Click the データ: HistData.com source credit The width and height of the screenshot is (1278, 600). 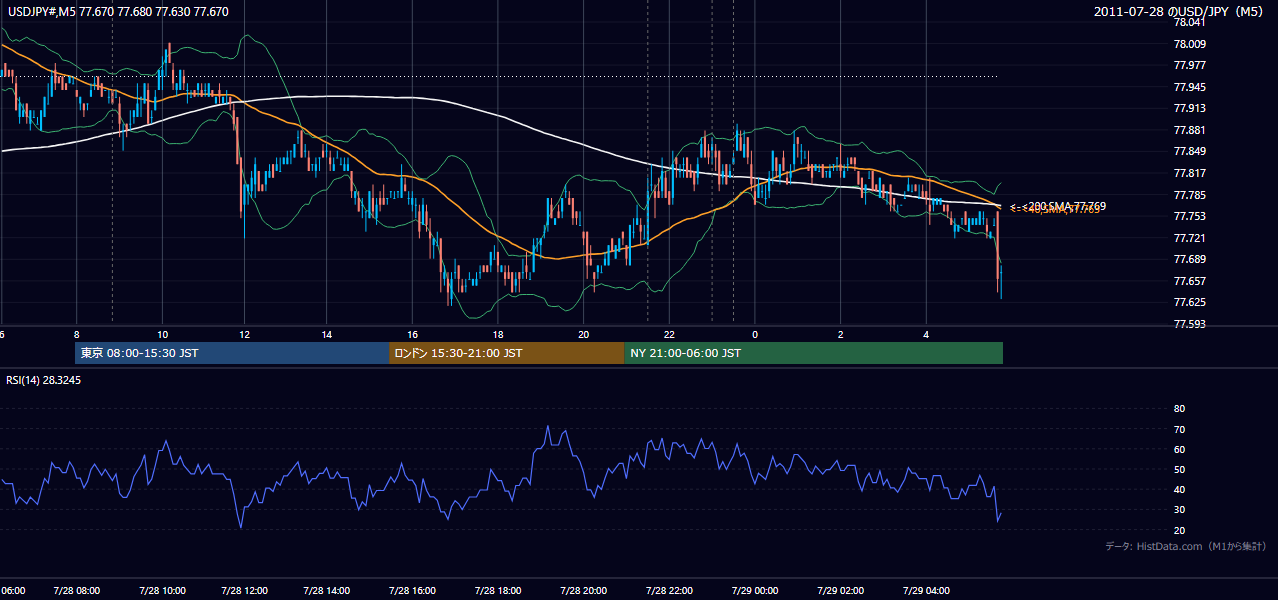point(1185,546)
